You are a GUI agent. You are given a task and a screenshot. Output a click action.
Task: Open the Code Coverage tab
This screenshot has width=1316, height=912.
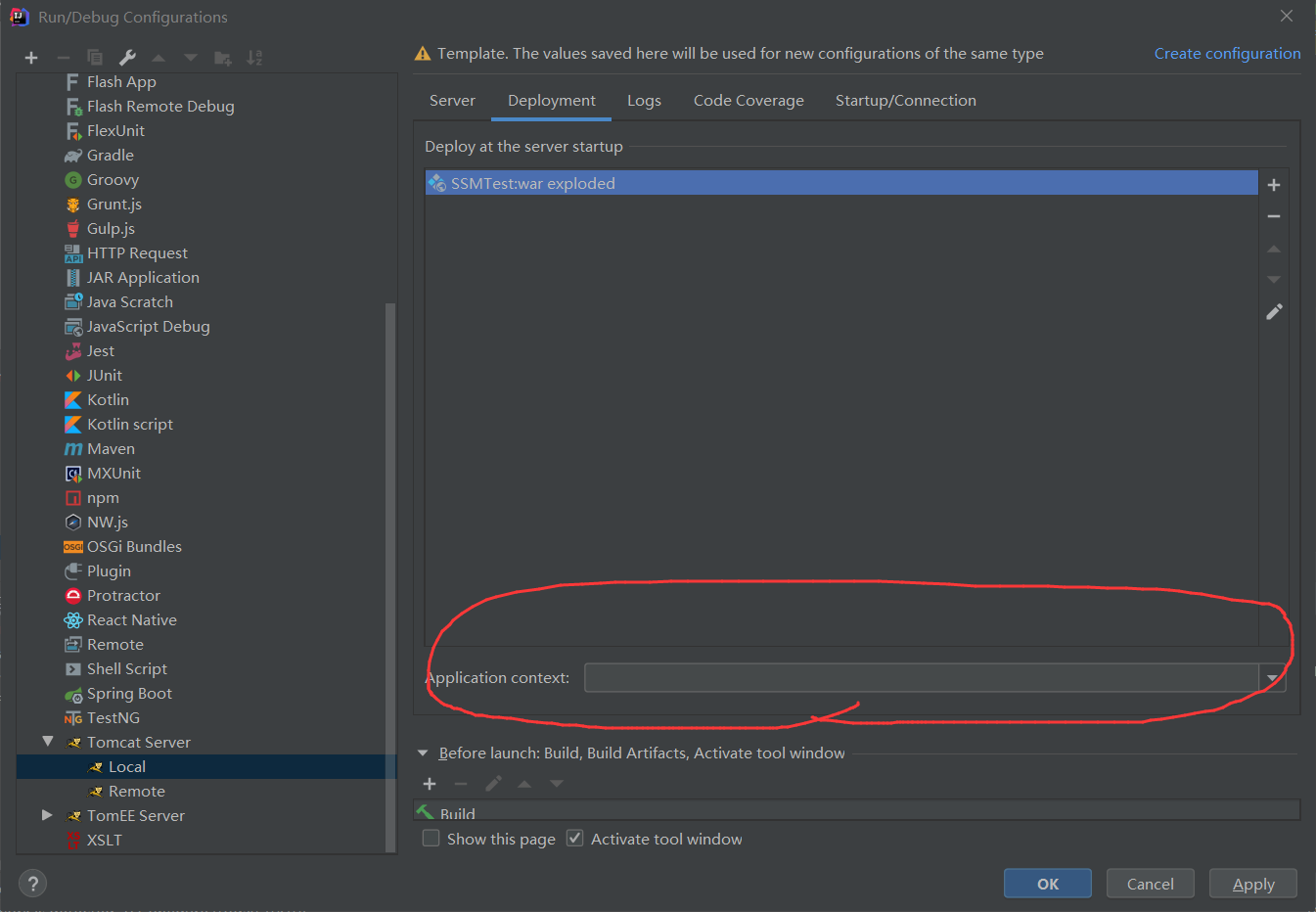tap(749, 101)
